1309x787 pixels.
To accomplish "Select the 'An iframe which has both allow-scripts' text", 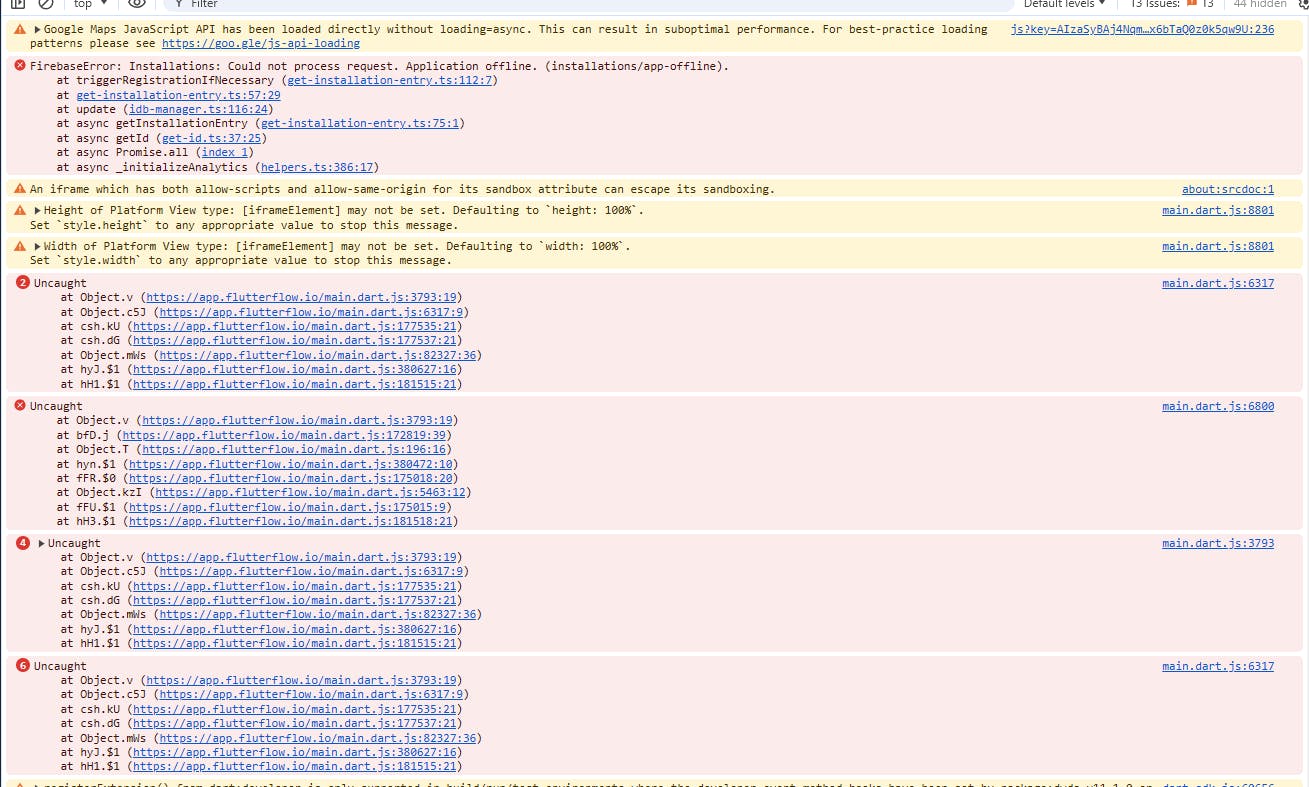I will click(402, 189).
